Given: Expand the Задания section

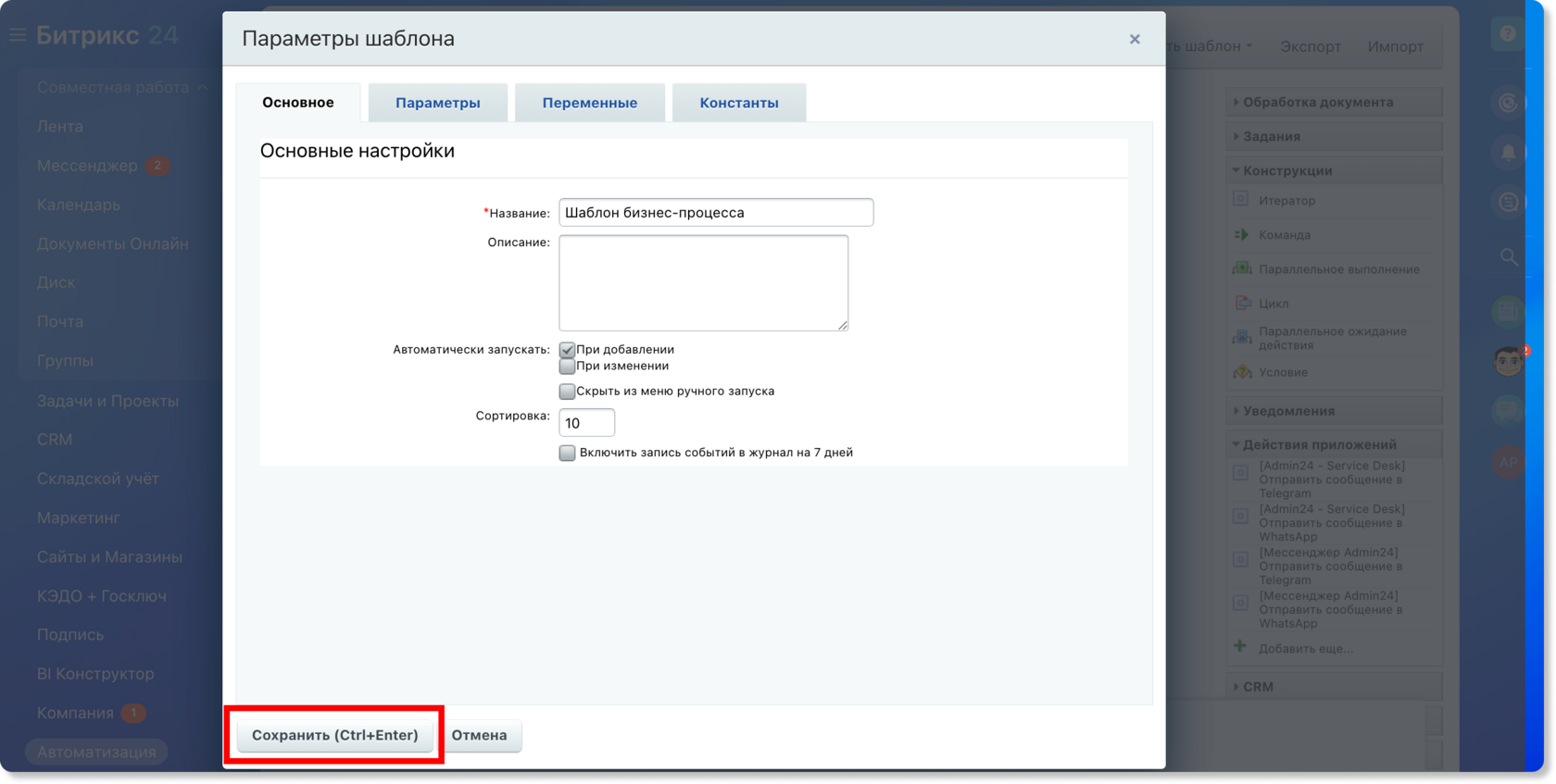Looking at the screenshot, I should point(1335,136).
